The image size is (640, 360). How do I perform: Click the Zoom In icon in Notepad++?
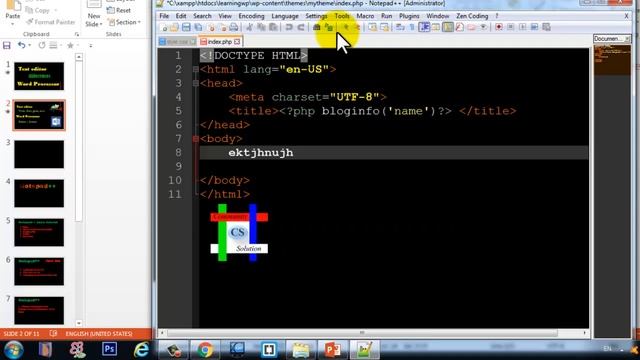point(345,27)
